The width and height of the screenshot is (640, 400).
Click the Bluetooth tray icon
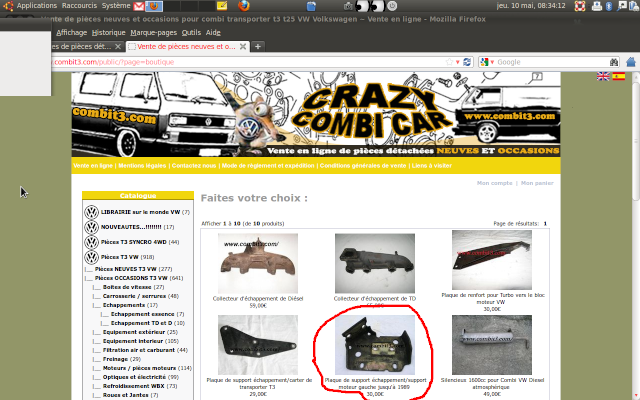coord(609,6)
